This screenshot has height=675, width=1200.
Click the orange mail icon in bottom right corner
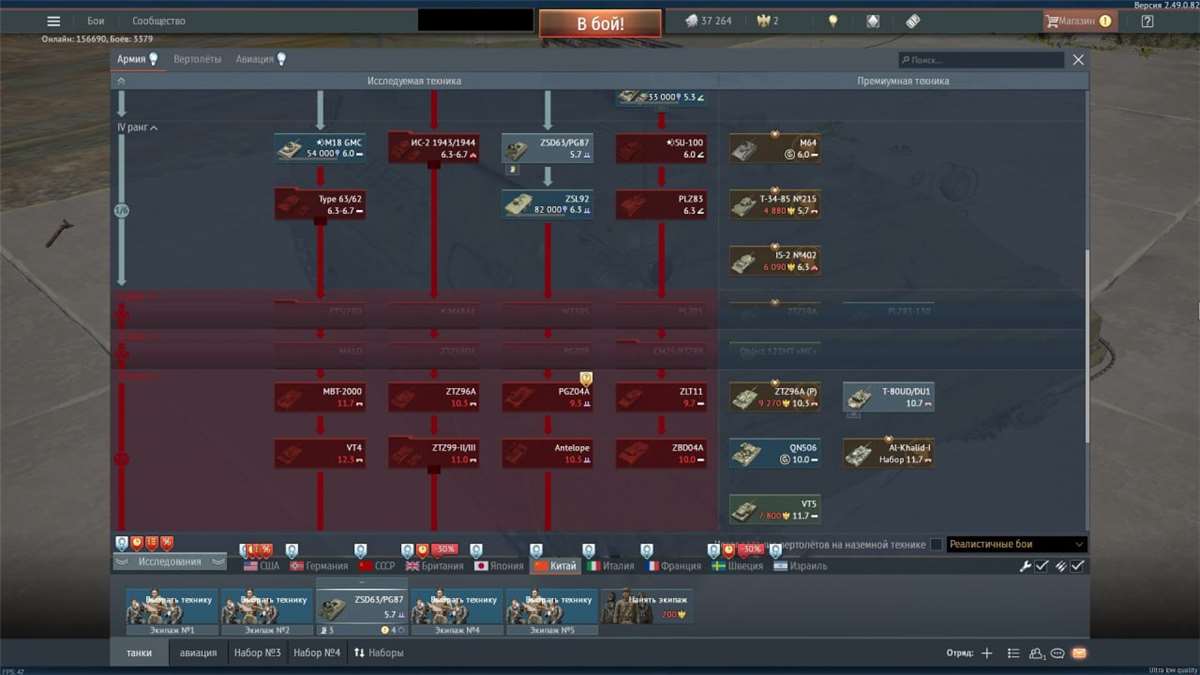[x=1079, y=653]
